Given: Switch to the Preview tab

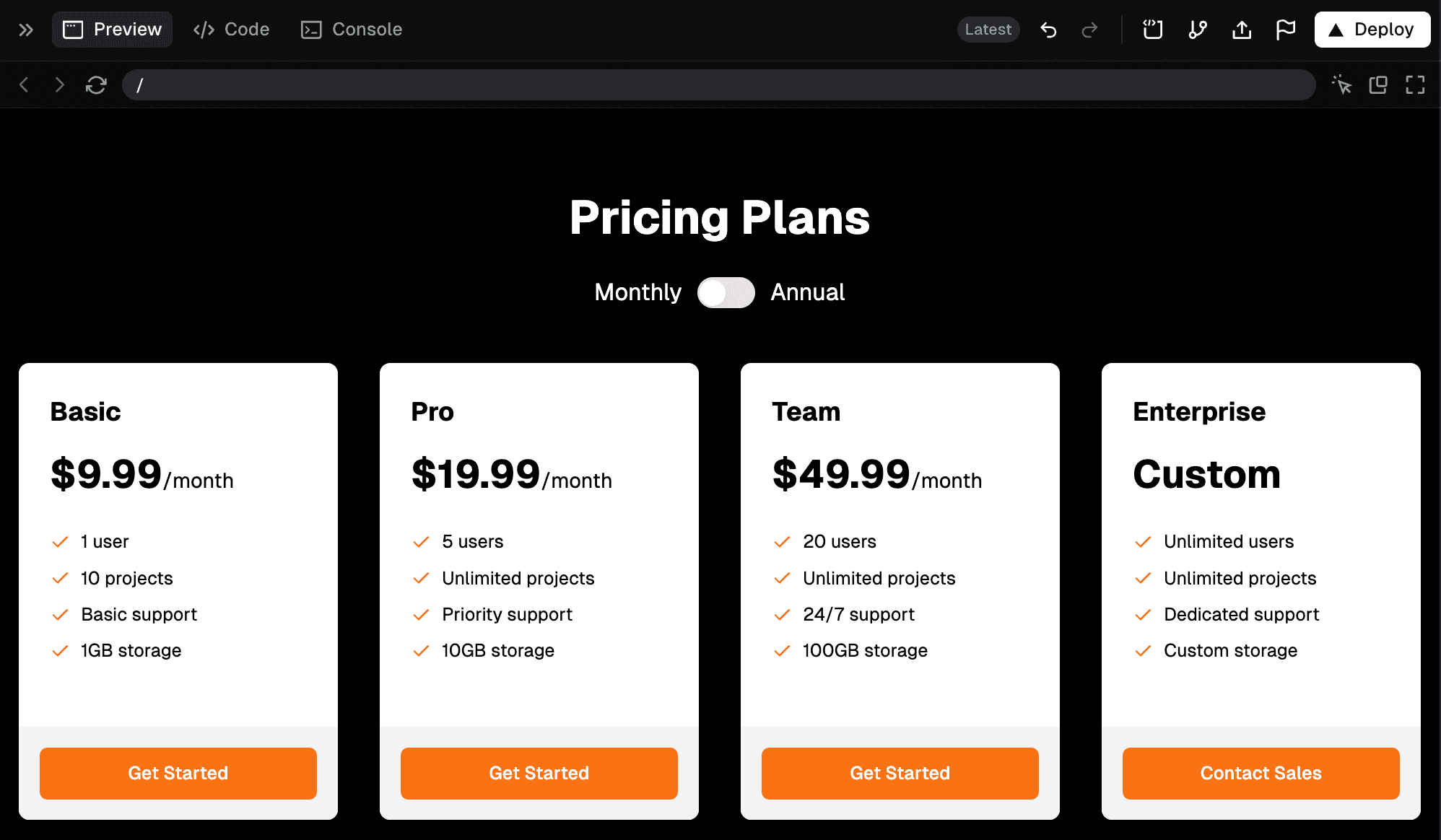Looking at the screenshot, I should point(113,30).
